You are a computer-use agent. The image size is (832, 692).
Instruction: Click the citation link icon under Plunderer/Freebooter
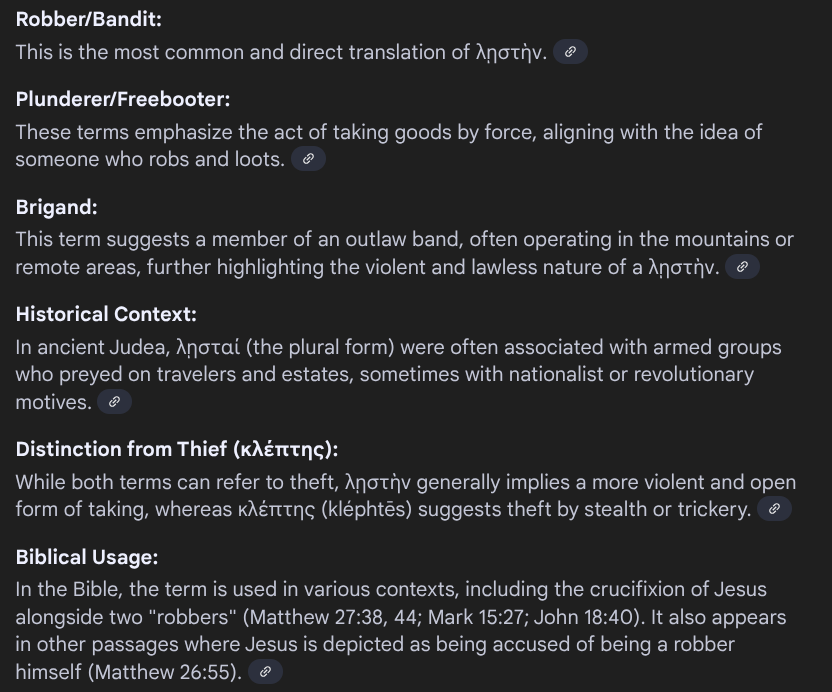(308, 159)
